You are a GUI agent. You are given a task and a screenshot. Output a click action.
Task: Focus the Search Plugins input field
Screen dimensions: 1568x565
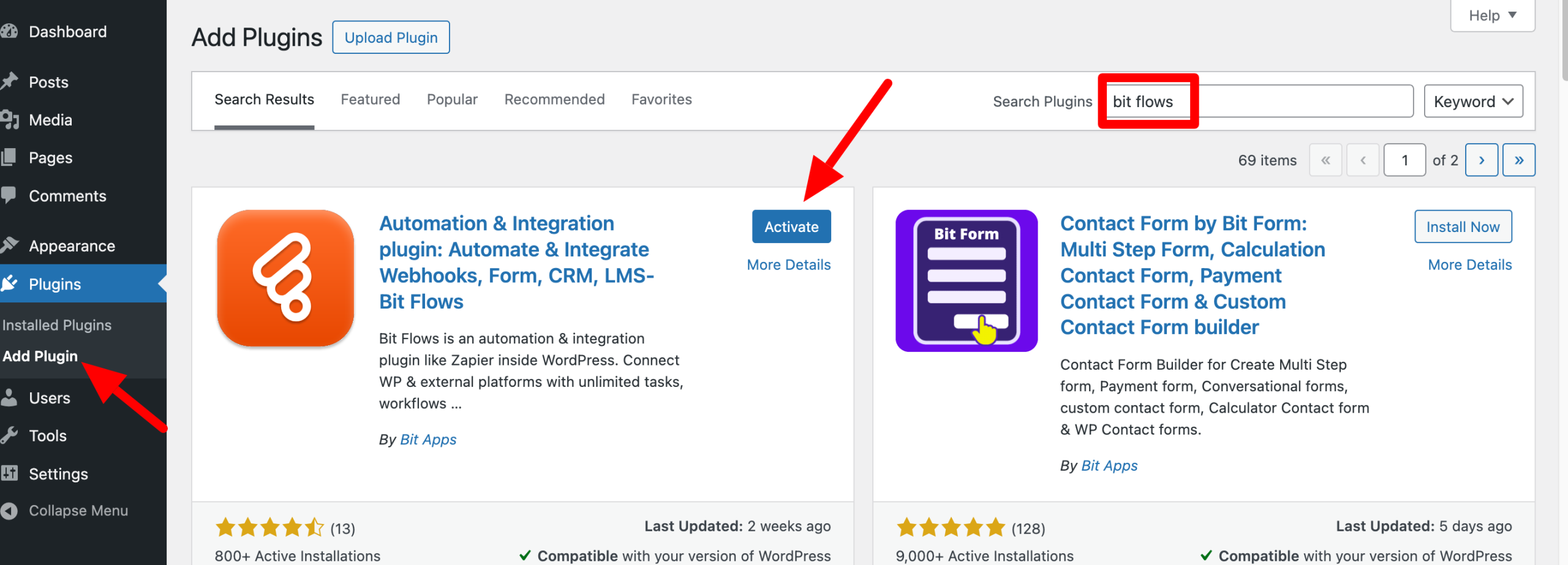pyautogui.click(x=1258, y=101)
